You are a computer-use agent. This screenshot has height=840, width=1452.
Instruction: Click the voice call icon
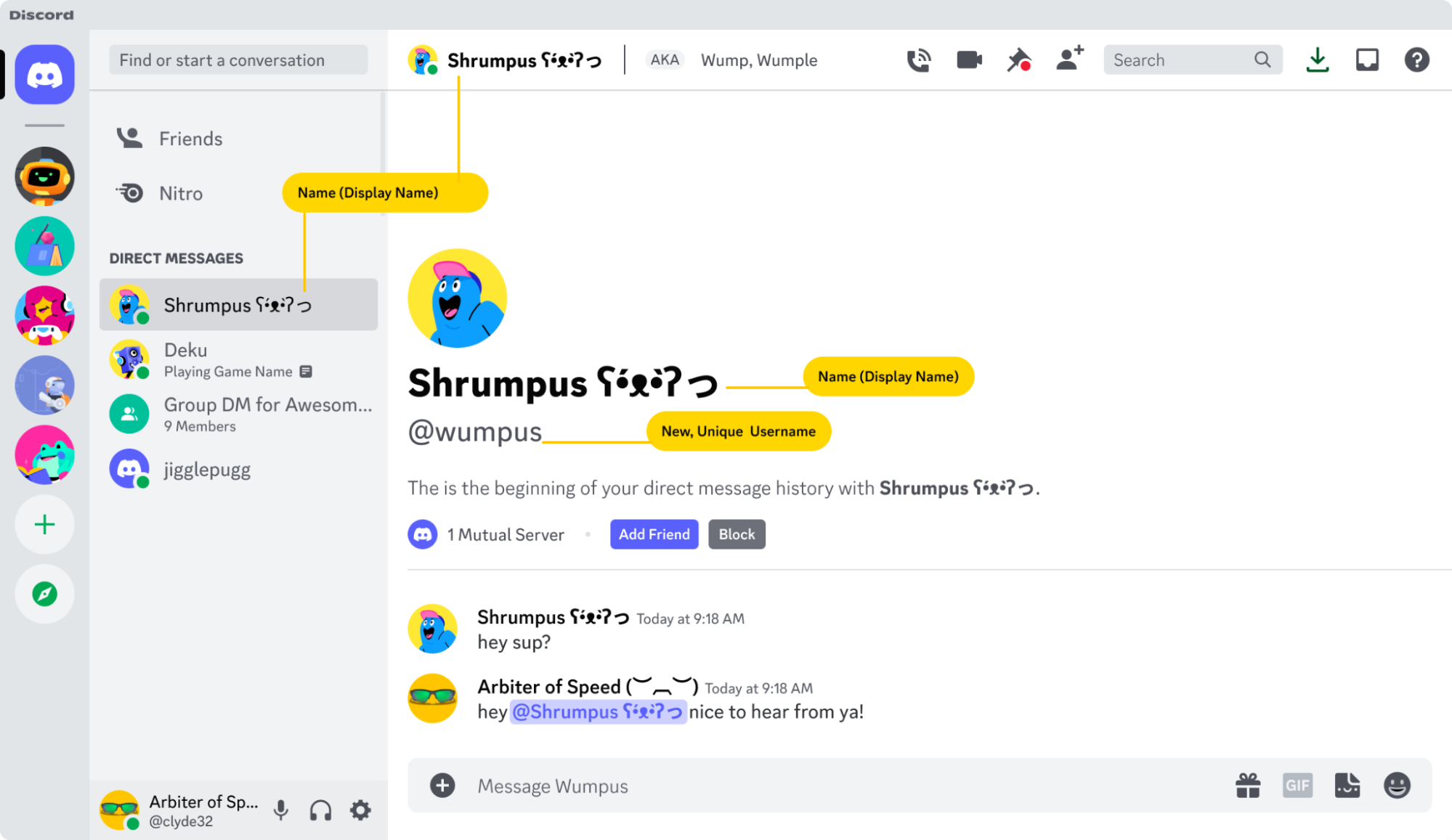(x=917, y=60)
